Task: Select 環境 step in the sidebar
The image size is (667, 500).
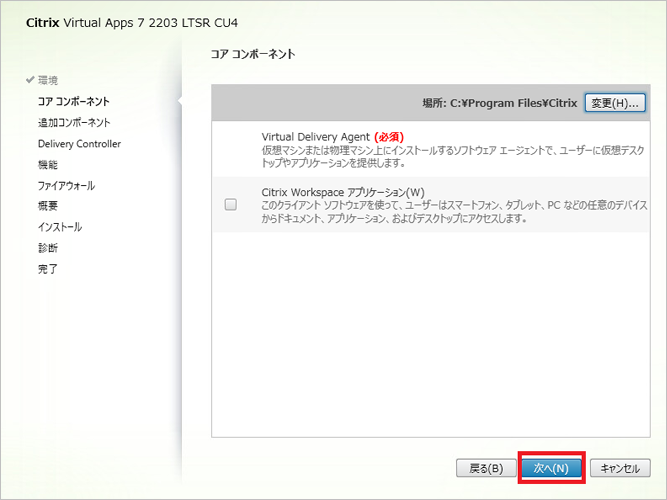Action: click(x=48, y=80)
